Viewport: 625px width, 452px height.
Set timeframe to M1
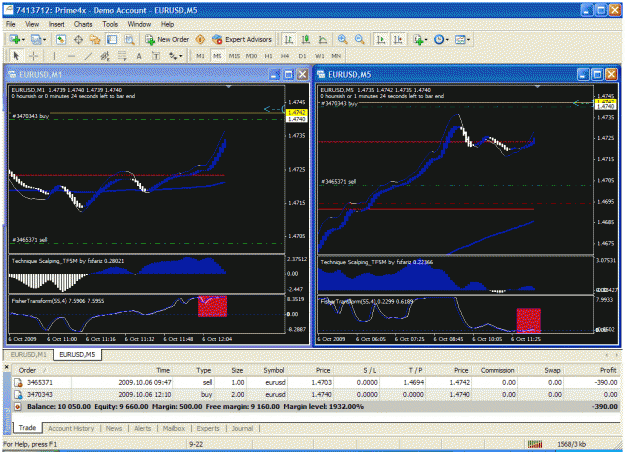[x=200, y=56]
